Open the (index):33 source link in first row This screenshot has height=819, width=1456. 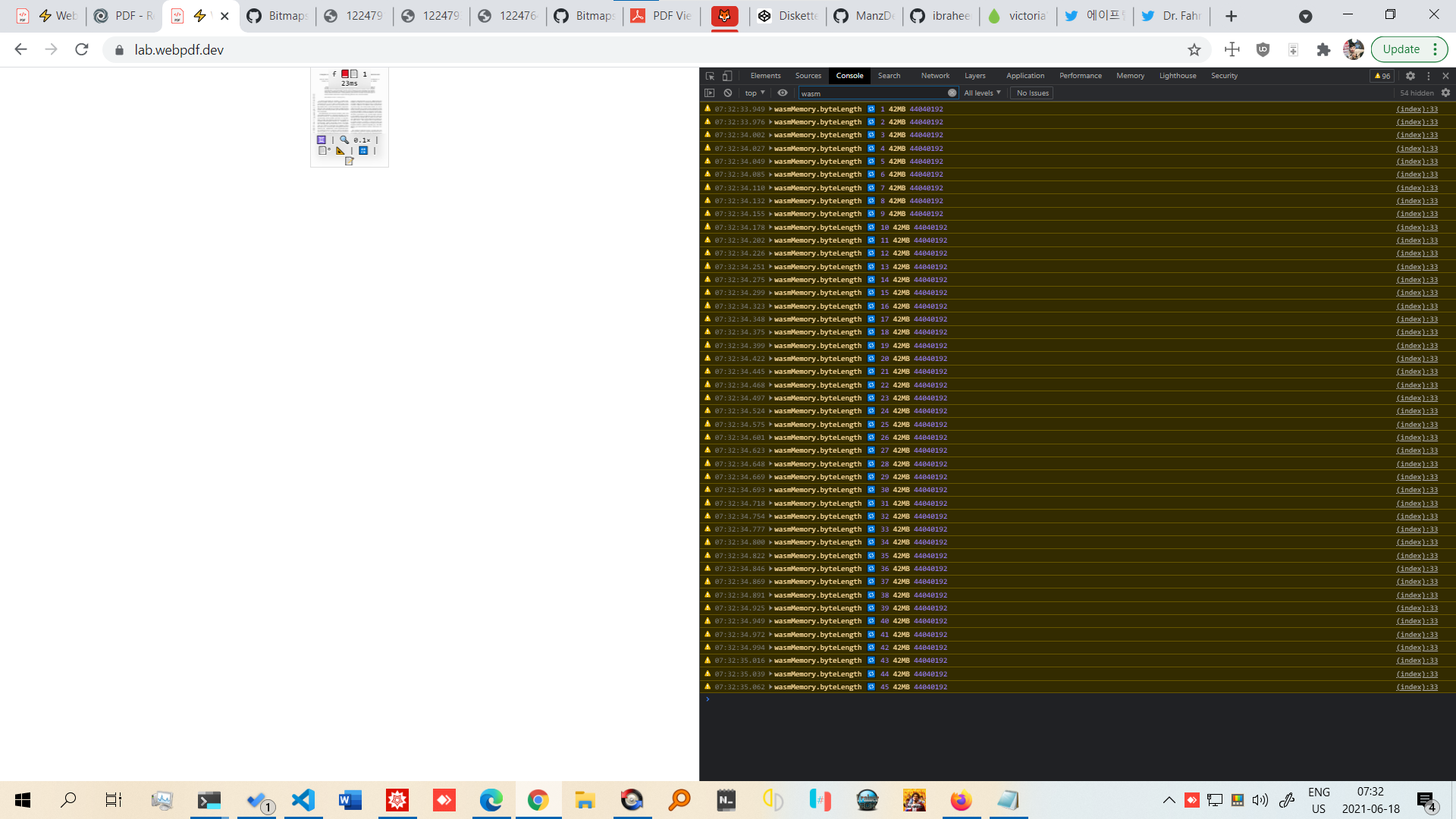pos(1417,109)
